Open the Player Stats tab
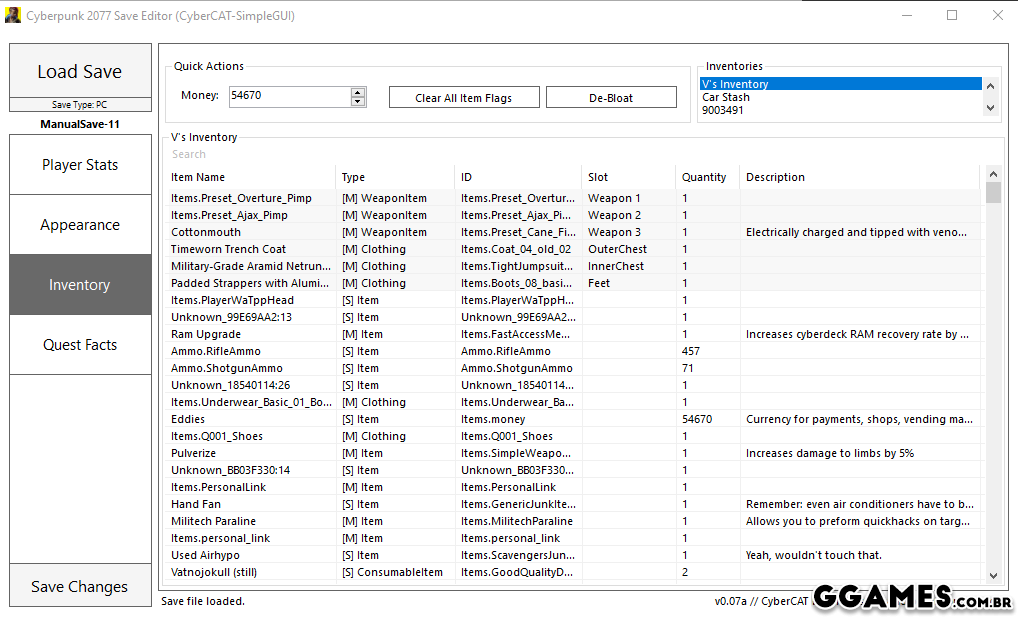This screenshot has height=617, width=1018. pos(80,165)
